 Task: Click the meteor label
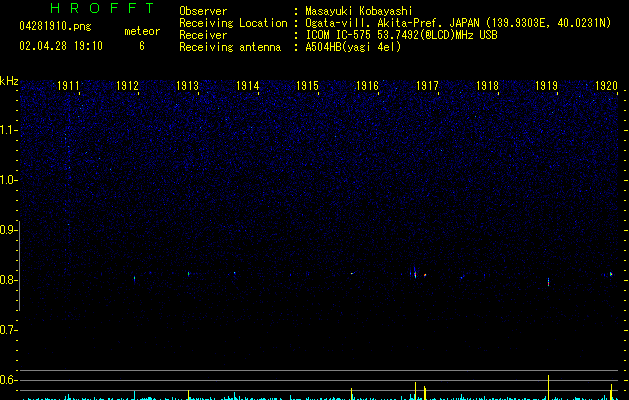142,31
